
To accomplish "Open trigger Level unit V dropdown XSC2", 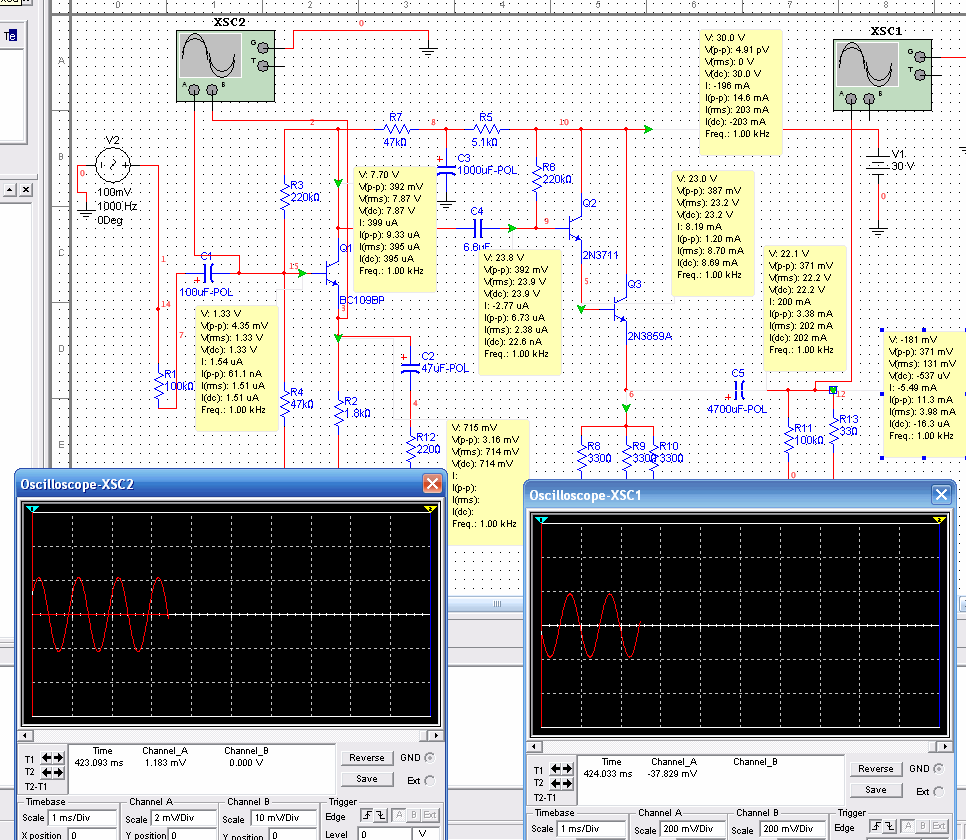I will point(426,834).
